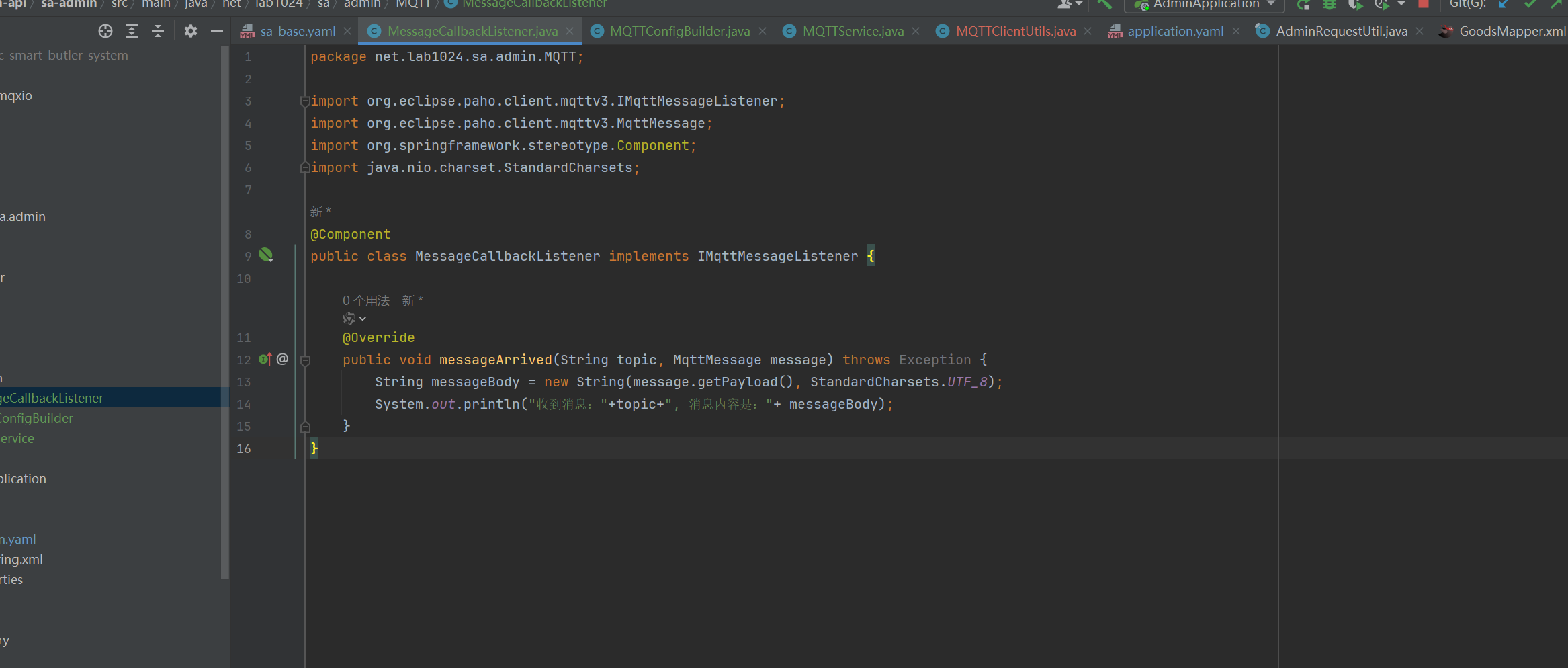Click the author inlay icon above @Override
The width and height of the screenshot is (1568, 668).
point(349,319)
